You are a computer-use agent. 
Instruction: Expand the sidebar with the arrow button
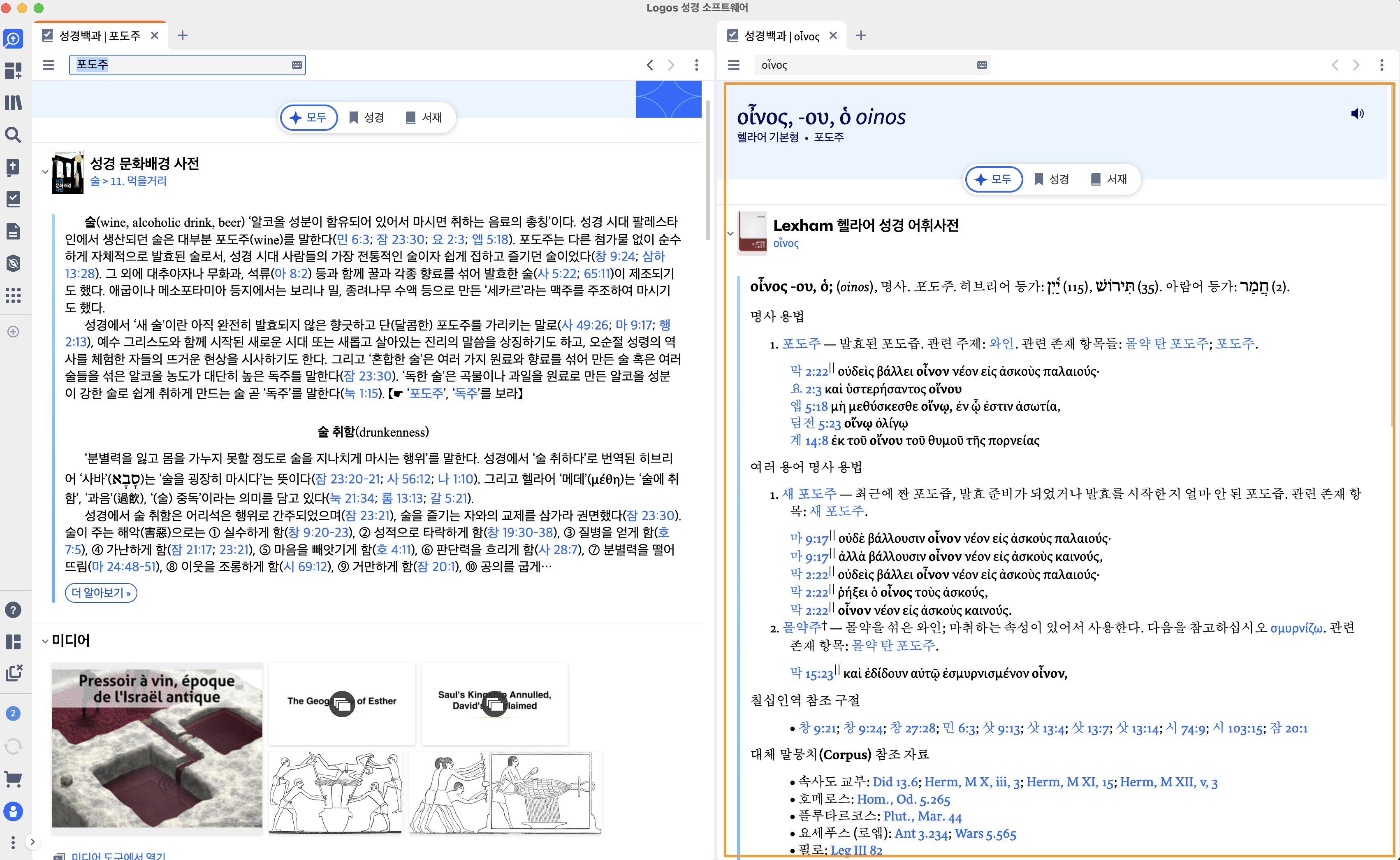point(33,842)
